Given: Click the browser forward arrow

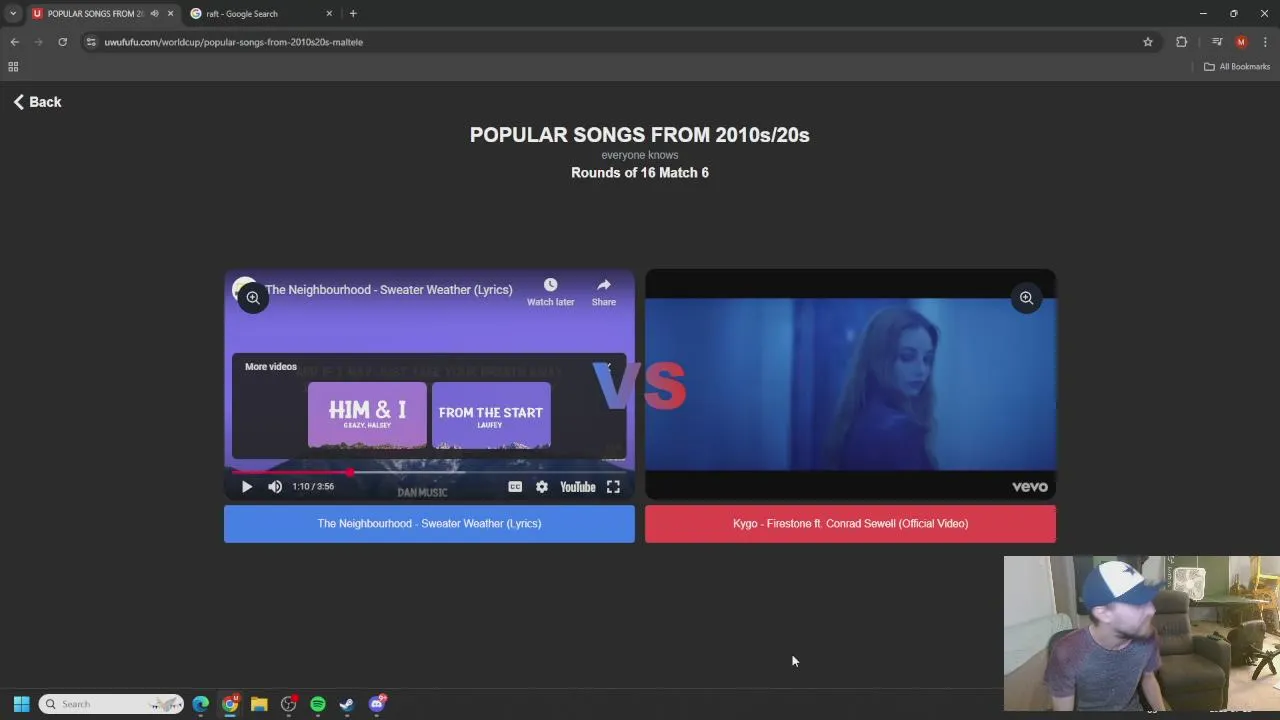Looking at the screenshot, I should 38,42.
